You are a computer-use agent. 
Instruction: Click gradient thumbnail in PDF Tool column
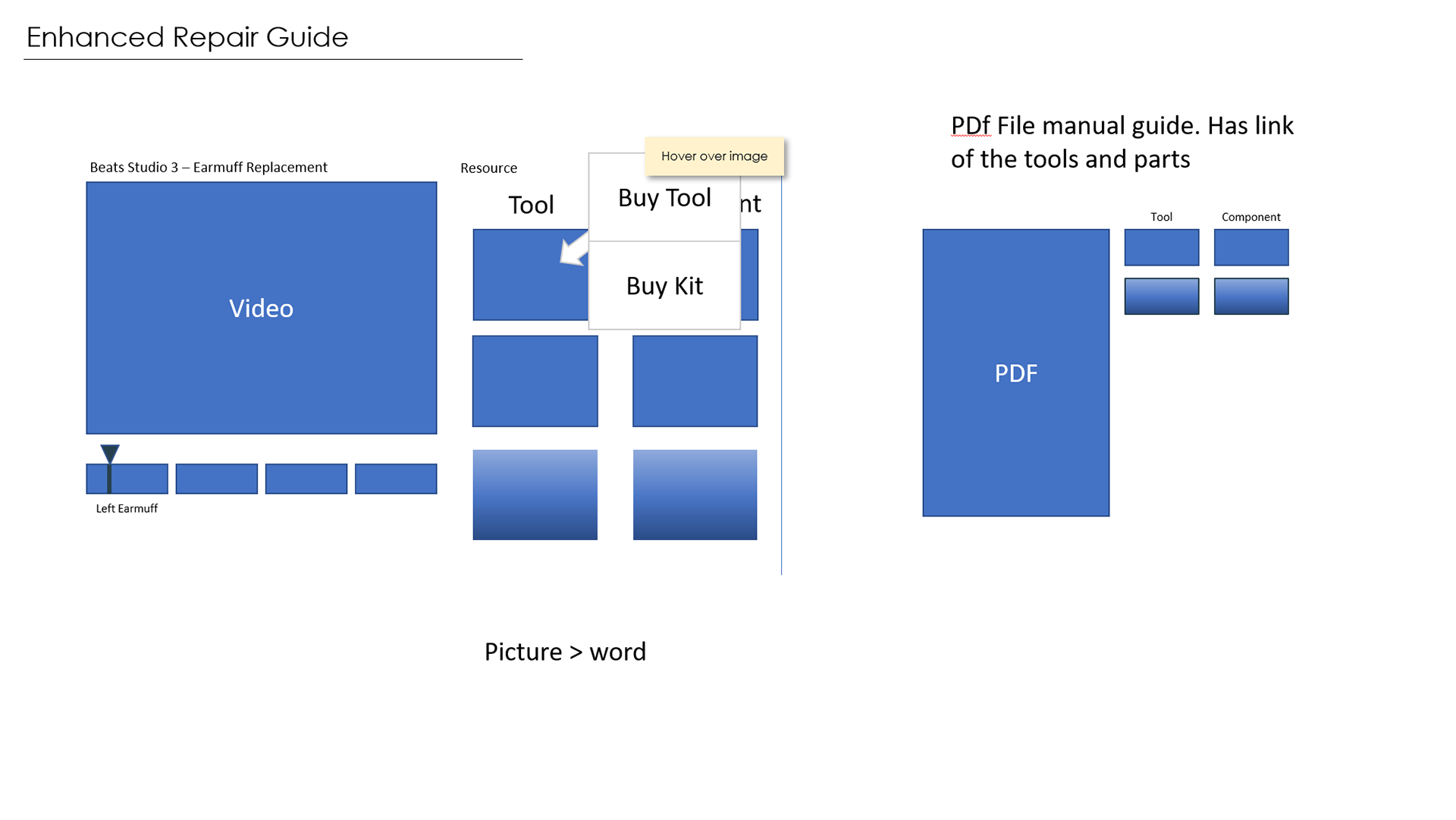pyautogui.click(x=1161, y=296)
